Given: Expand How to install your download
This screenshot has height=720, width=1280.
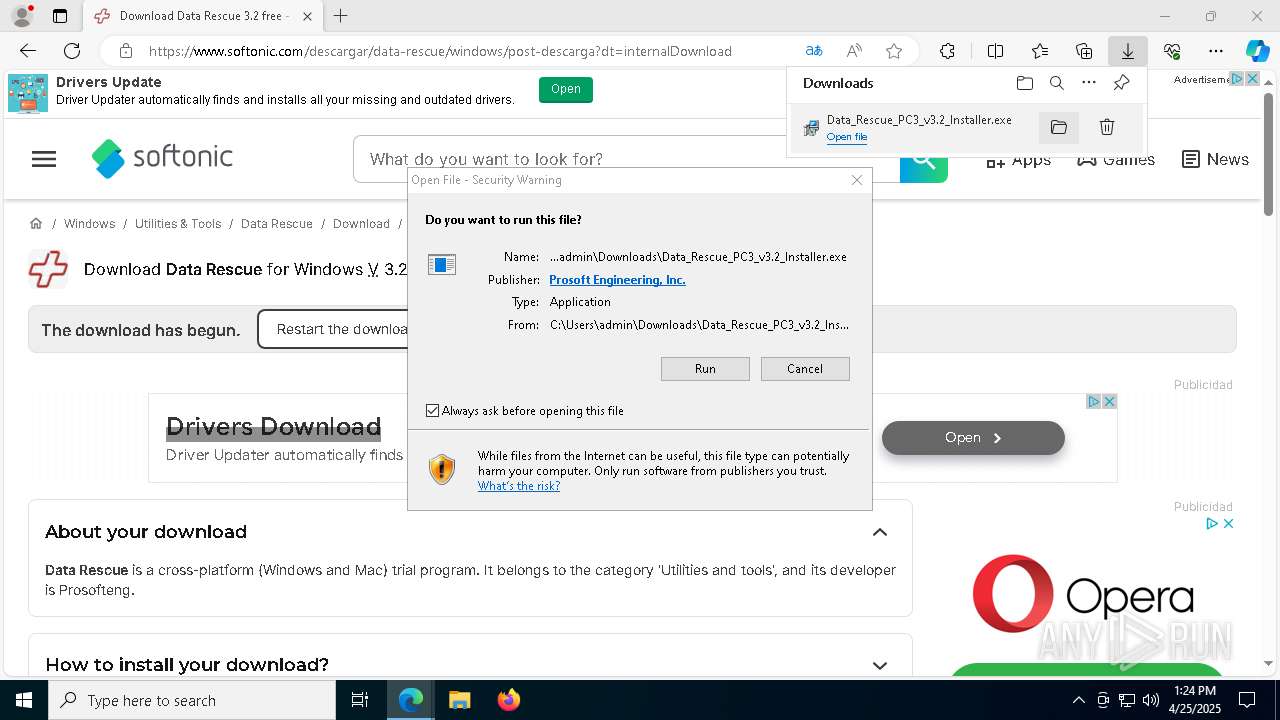Looking at the screenshot, I should pos(880,665).
